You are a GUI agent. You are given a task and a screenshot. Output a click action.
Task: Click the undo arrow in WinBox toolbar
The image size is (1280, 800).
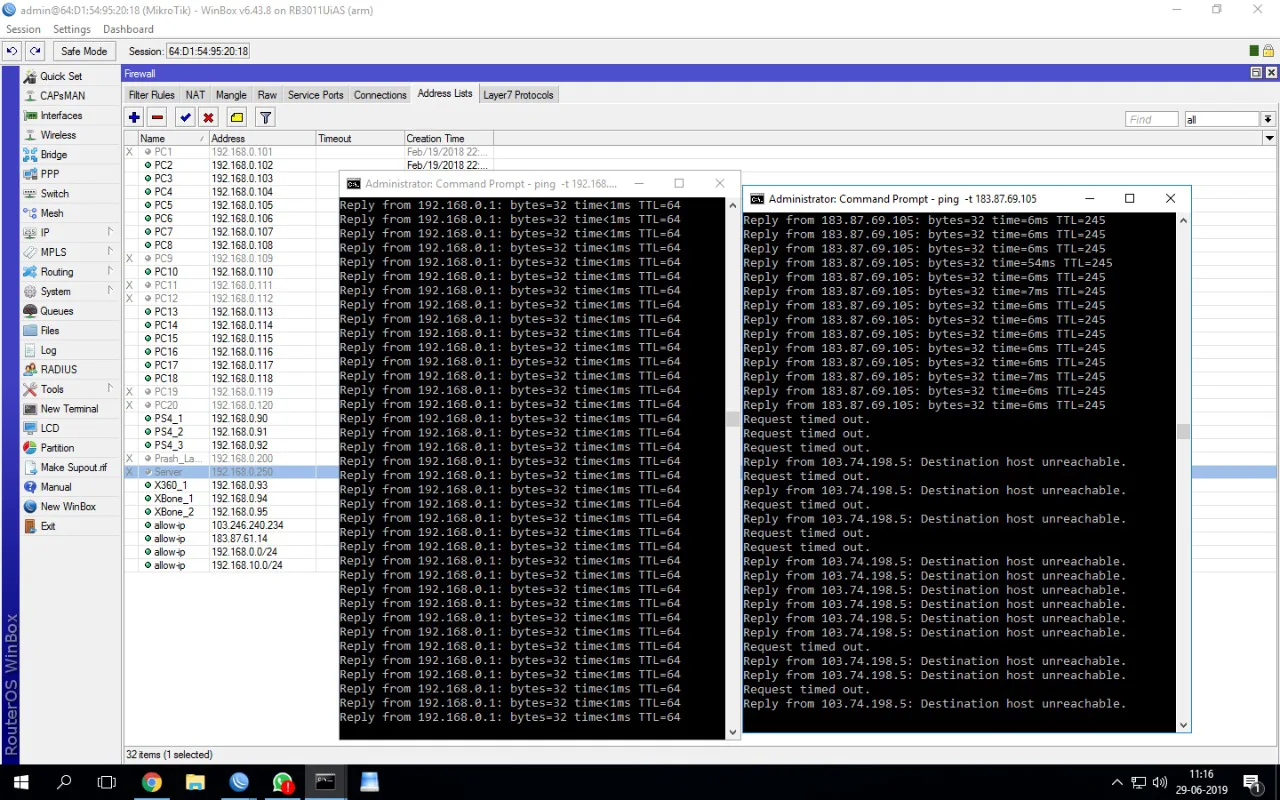[x=13, y=51]
